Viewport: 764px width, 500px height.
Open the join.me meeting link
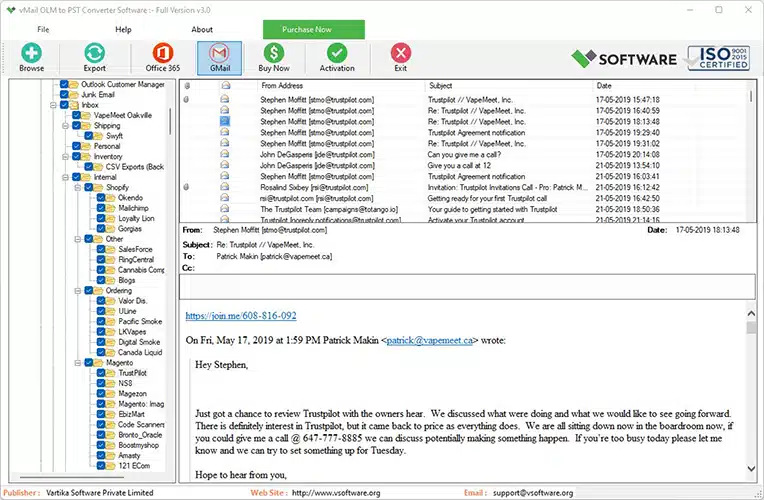point(241,316)
